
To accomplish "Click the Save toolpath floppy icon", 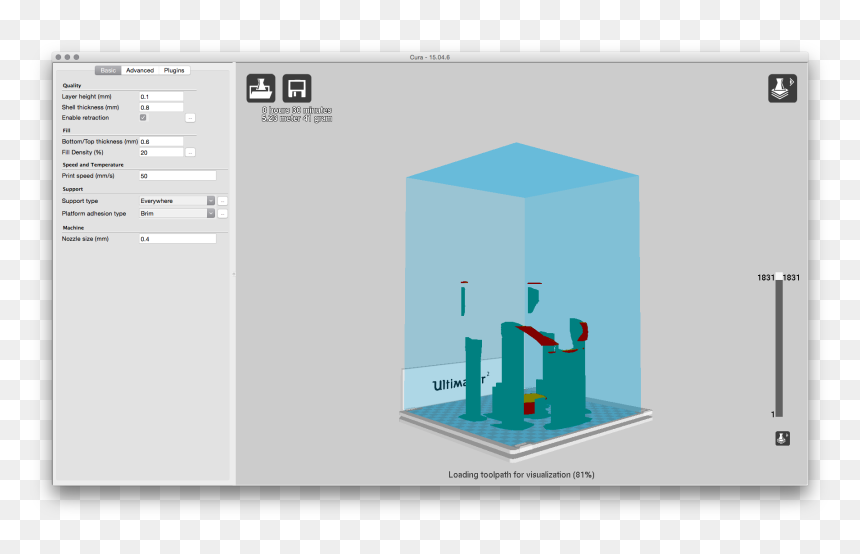I will tap(297, 88).
